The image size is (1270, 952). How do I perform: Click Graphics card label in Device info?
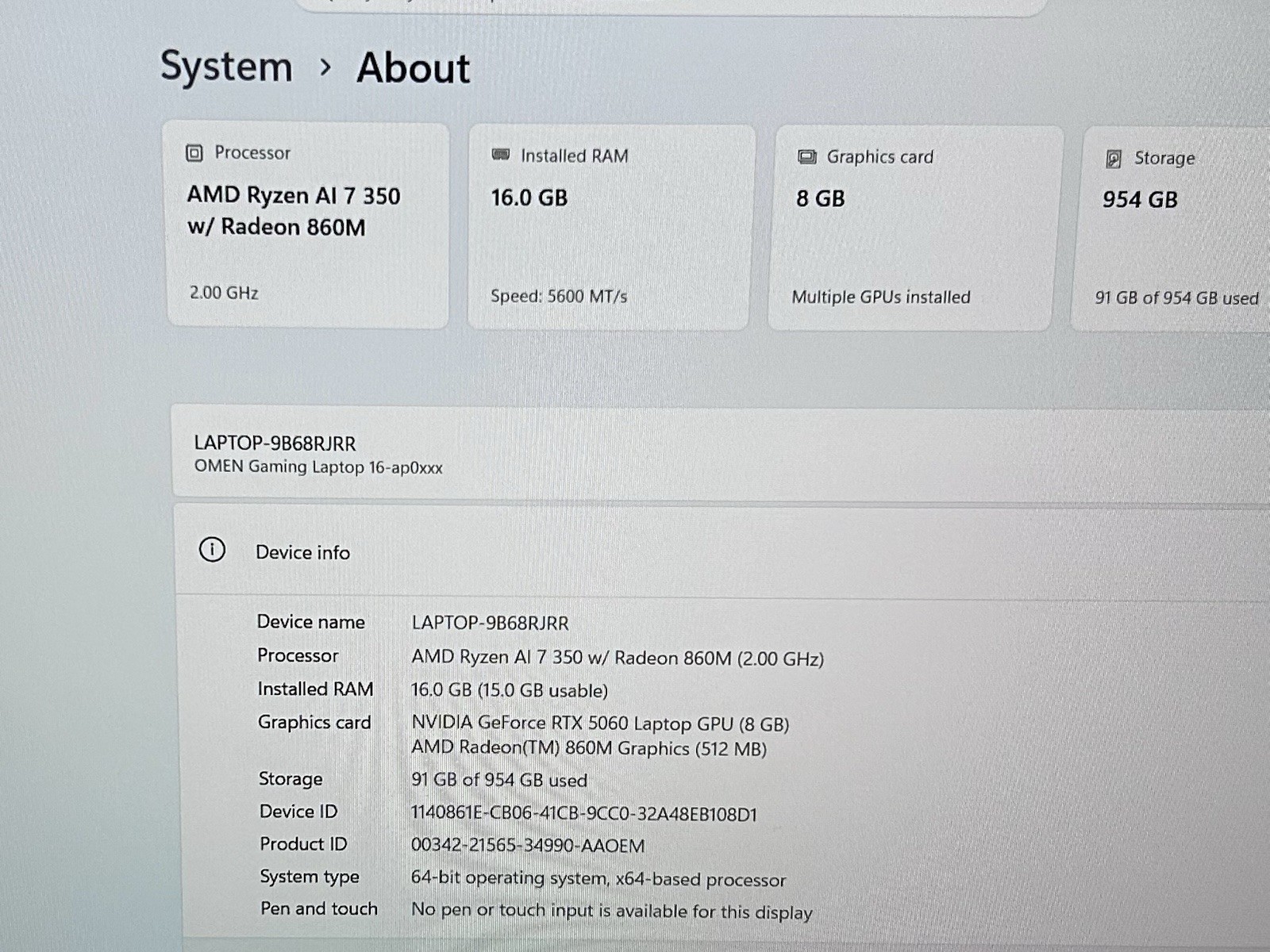pyautogui.click(x=314, y=722)
